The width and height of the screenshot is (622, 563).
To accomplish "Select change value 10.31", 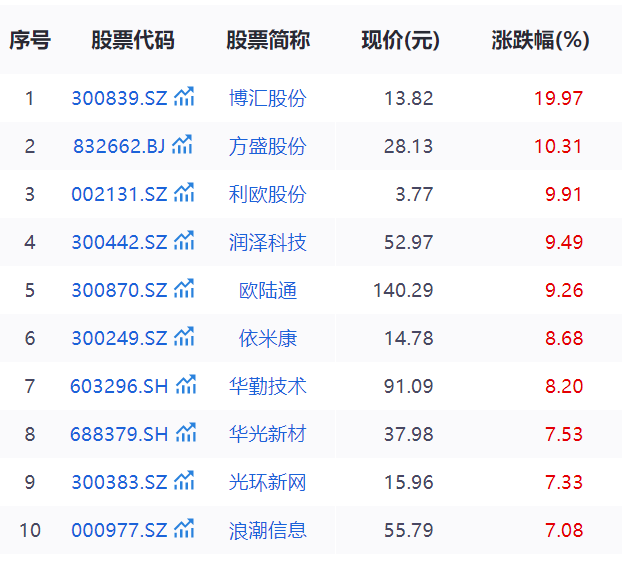I will pyautogui.click(x=559, y=146).
